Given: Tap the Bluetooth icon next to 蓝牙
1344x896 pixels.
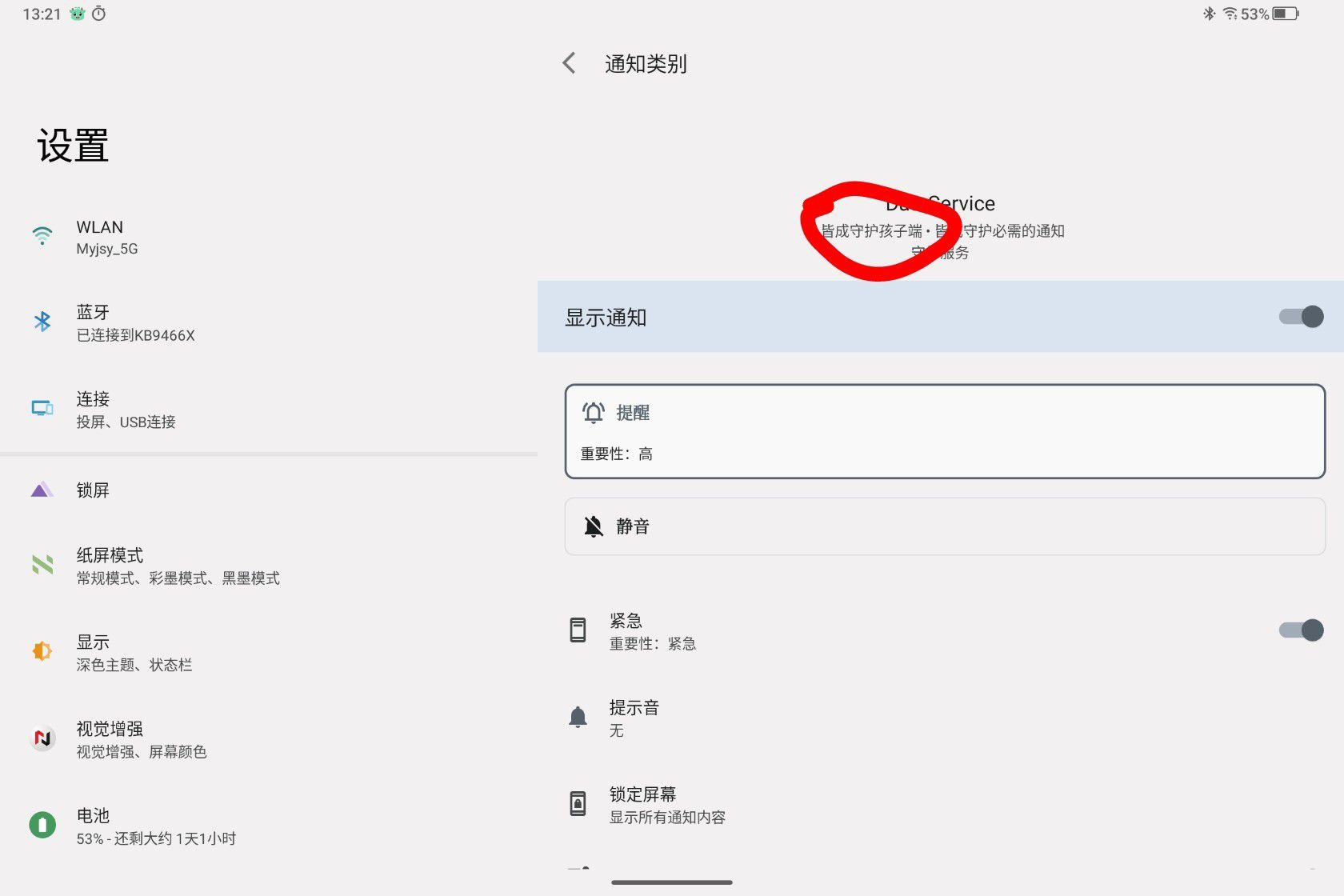Looking at the screenshot, I should tap(42, 322).
